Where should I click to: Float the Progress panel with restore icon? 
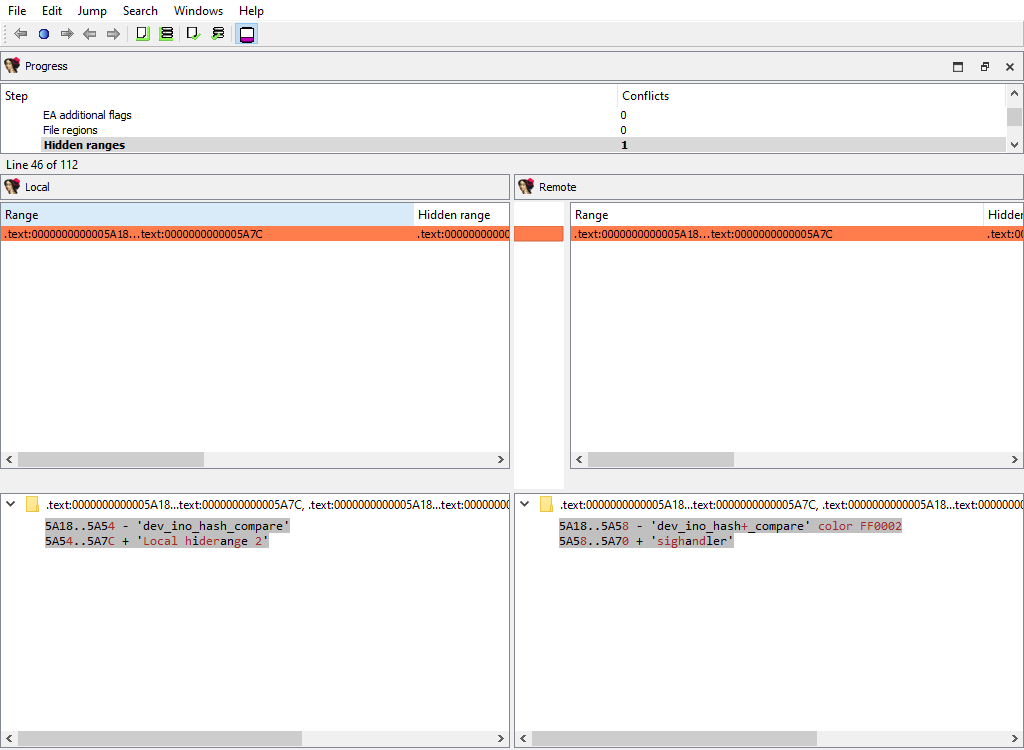(984, 67)
